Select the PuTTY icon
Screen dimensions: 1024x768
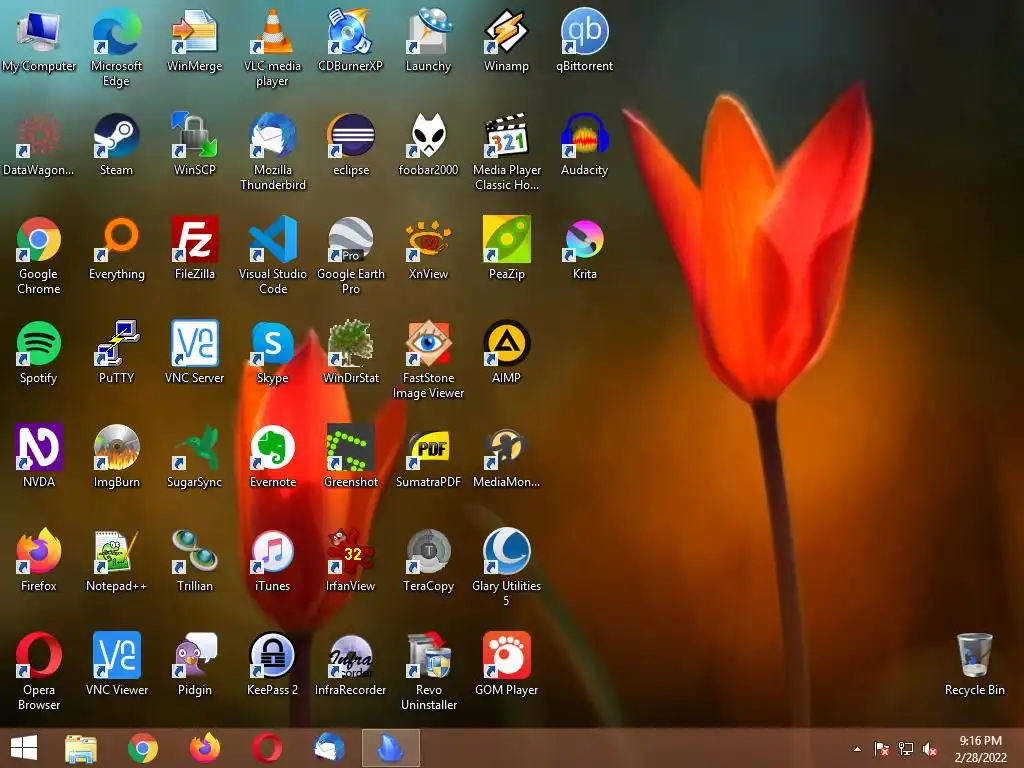coord(116,343)
